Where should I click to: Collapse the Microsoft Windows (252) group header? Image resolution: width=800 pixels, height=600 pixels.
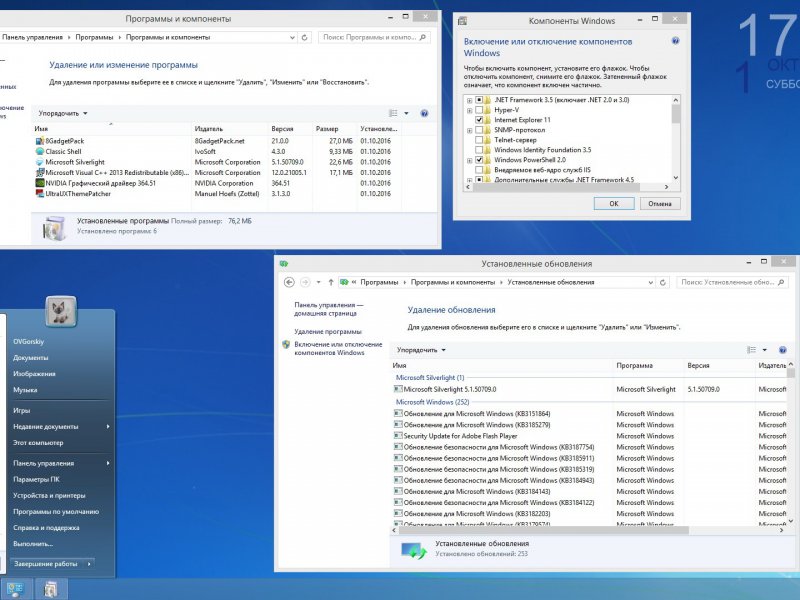(432, 402)
